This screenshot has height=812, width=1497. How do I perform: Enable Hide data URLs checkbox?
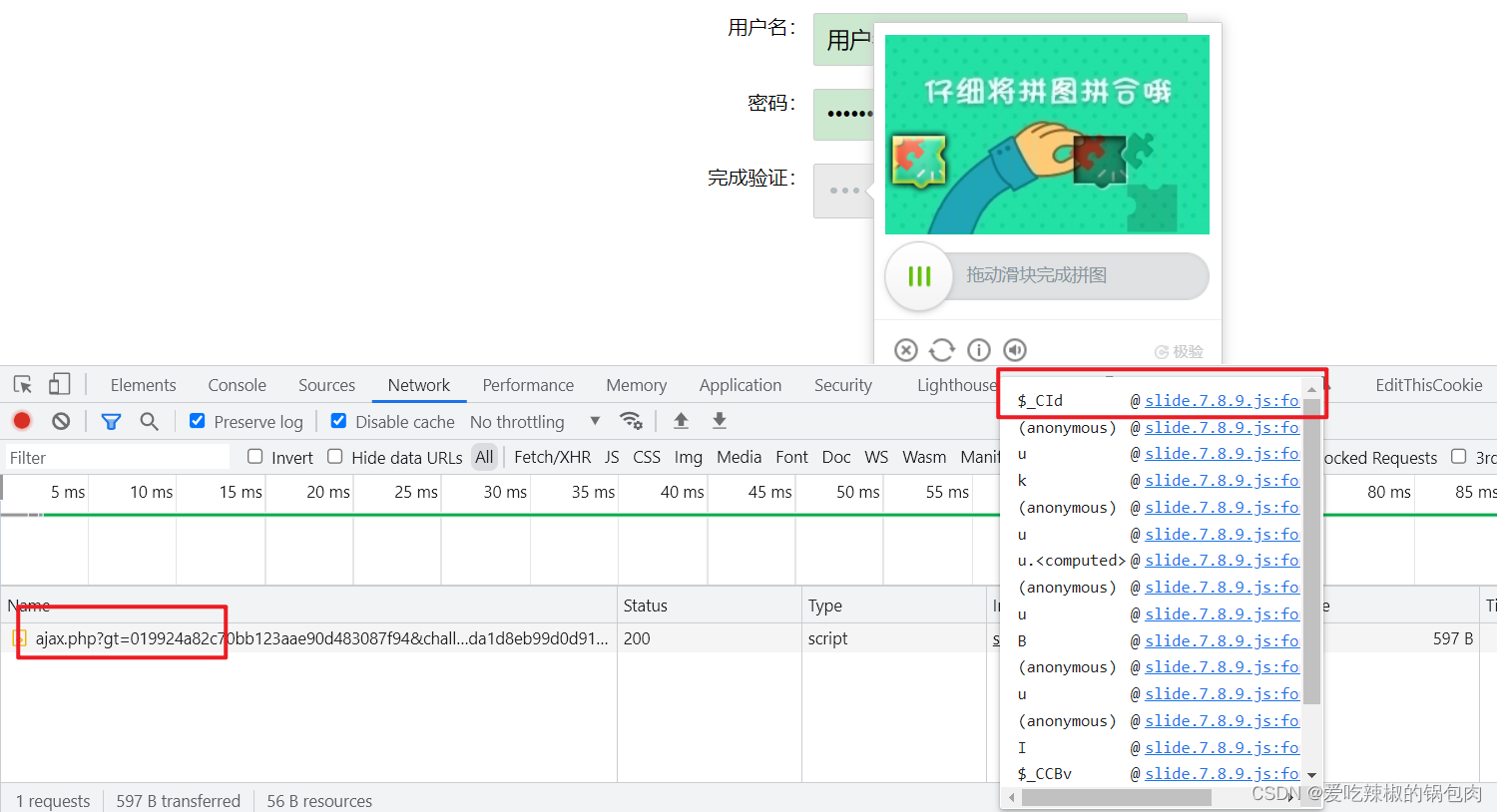335,457
